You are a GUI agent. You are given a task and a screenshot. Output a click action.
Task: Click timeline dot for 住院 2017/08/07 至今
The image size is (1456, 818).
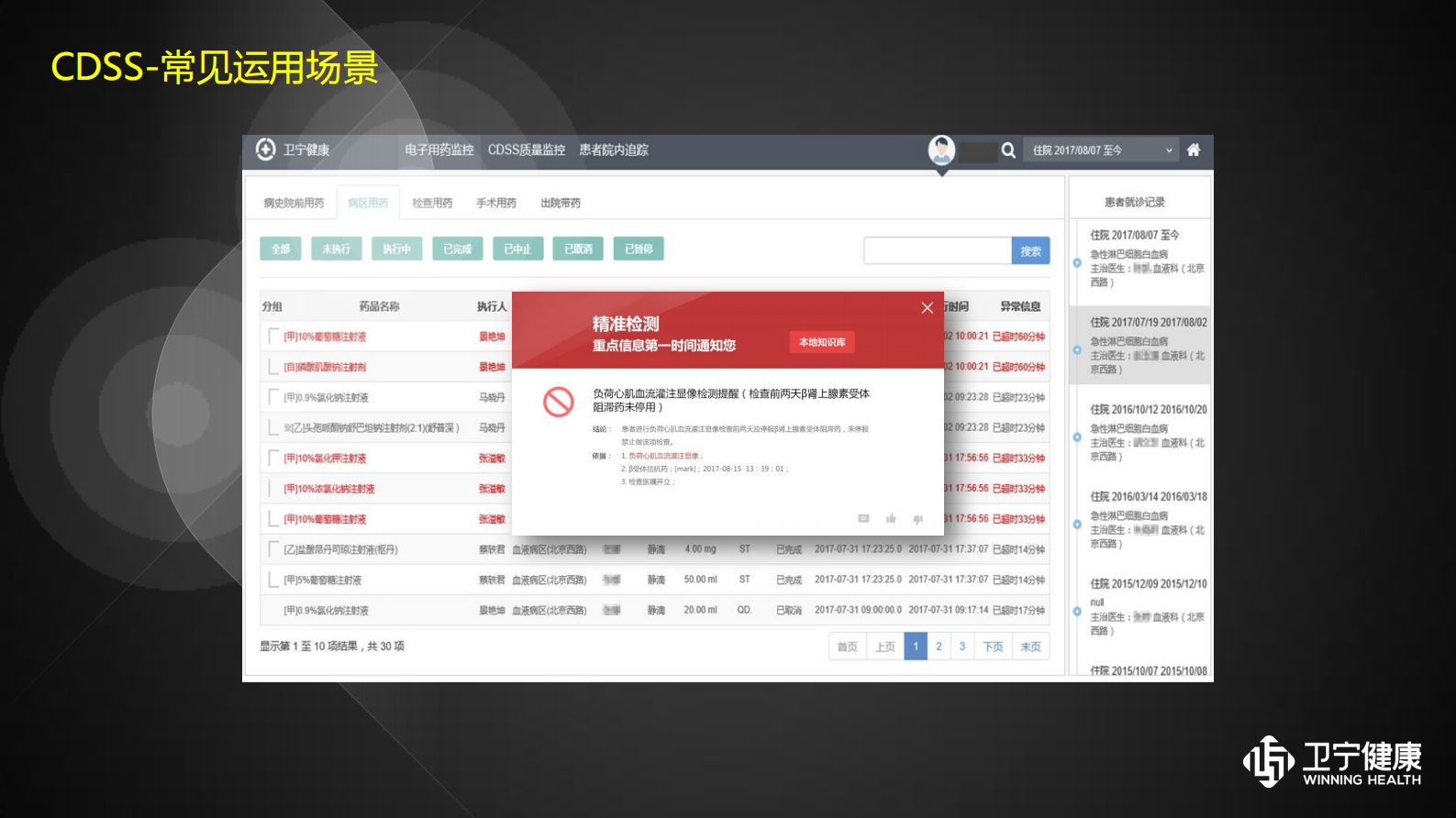click(1077, 263)
